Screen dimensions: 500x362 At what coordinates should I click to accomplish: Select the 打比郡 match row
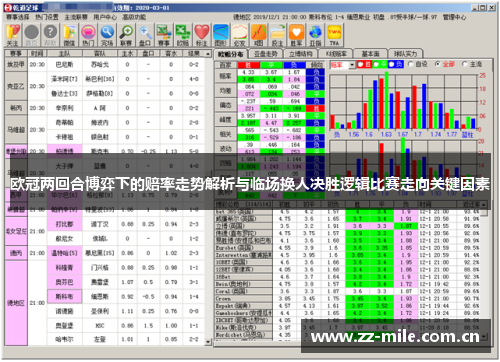(x=126, y=224)
